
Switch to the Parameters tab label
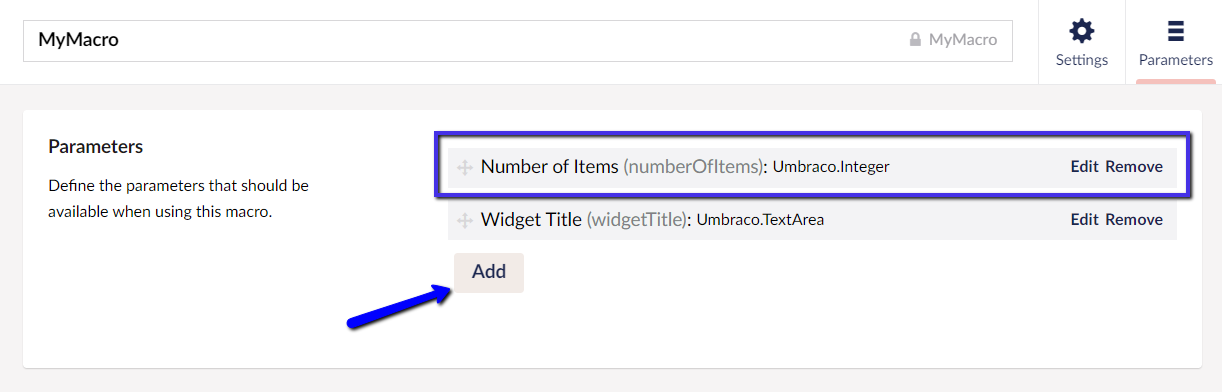pyautogui.click(x=1176, y=60)
